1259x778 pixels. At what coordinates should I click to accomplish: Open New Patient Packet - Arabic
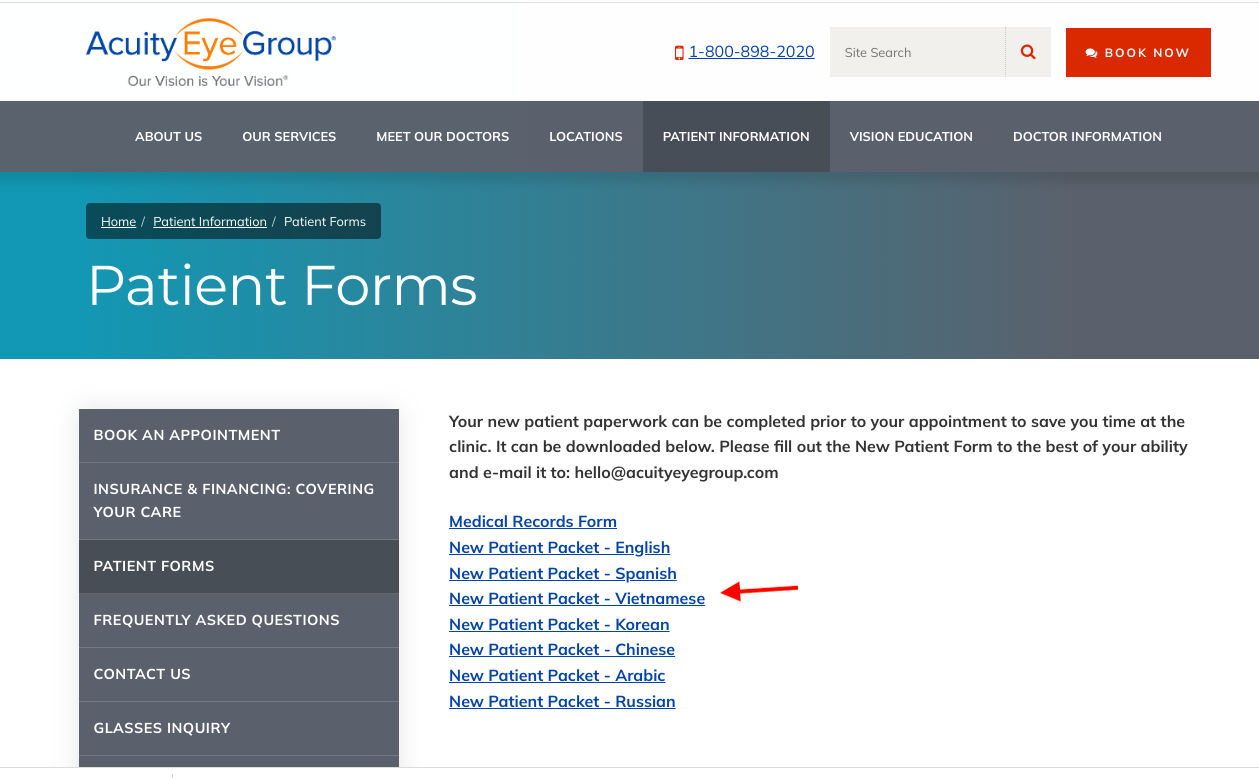[x=557, y=675]
